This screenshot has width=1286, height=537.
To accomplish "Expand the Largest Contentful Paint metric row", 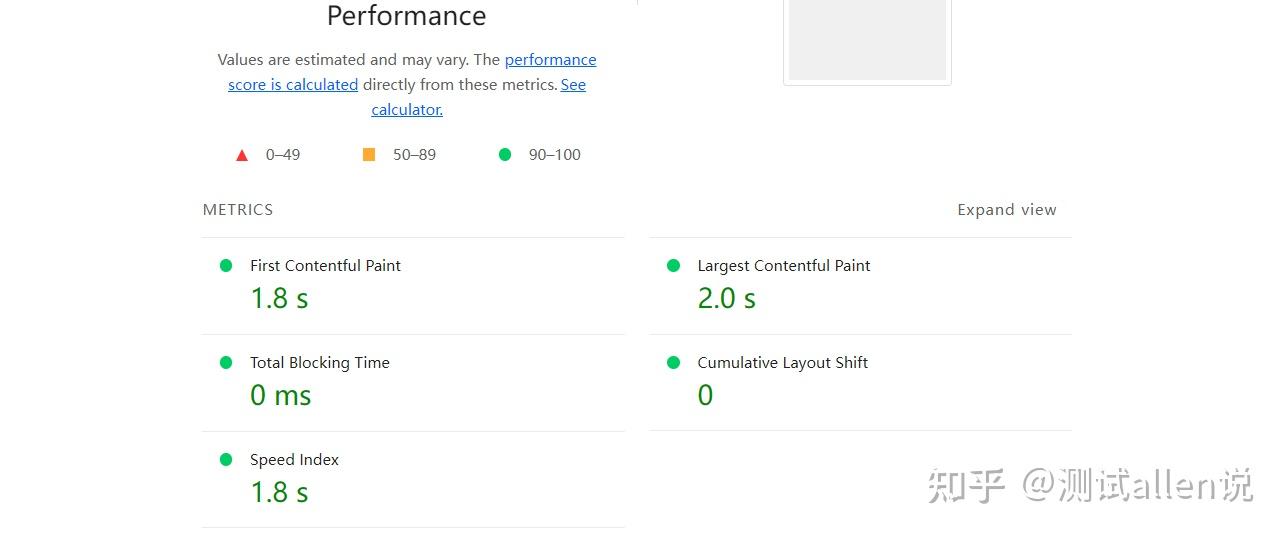I will coord(783,266).
